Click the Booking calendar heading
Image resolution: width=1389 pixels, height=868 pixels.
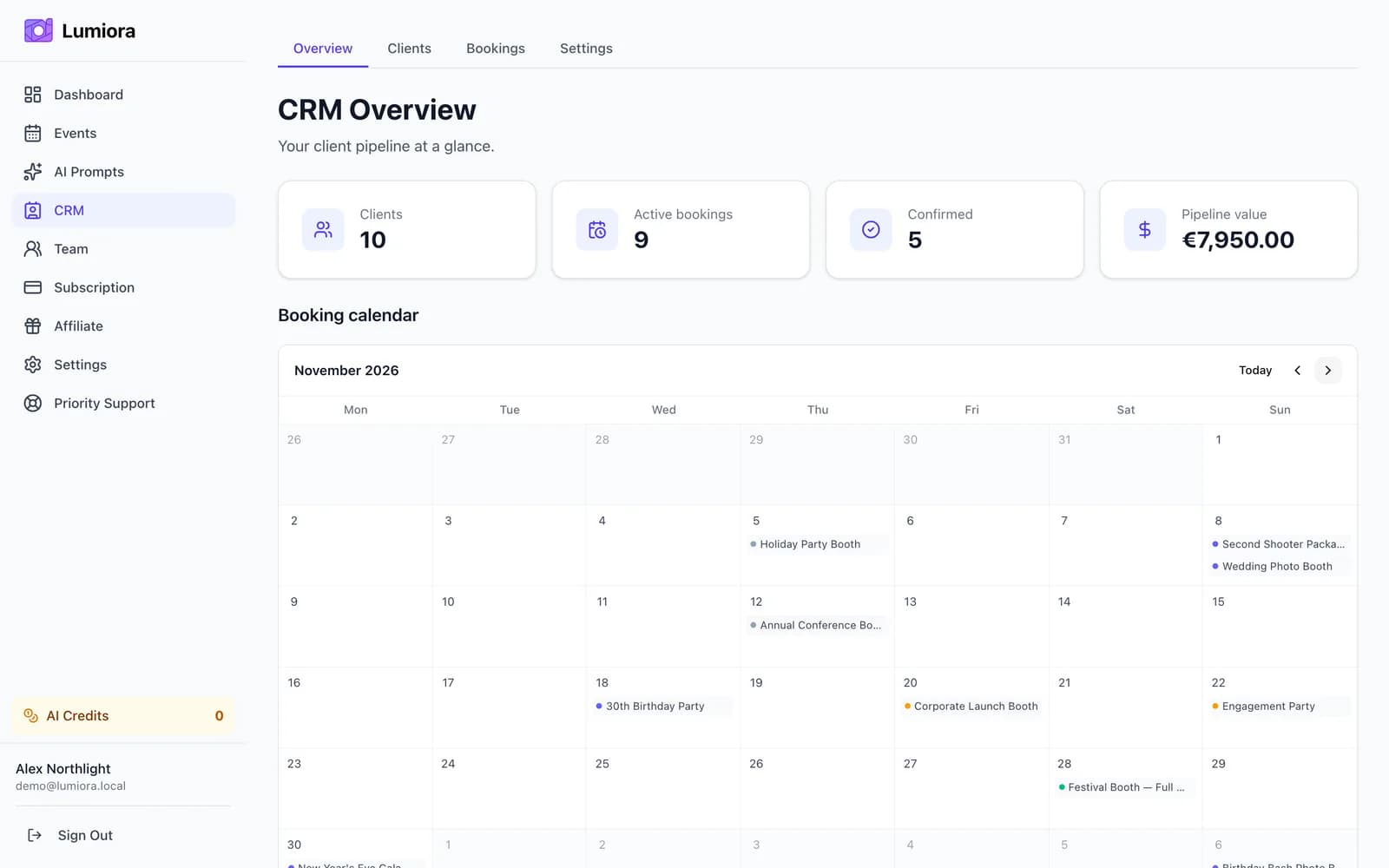348,315
